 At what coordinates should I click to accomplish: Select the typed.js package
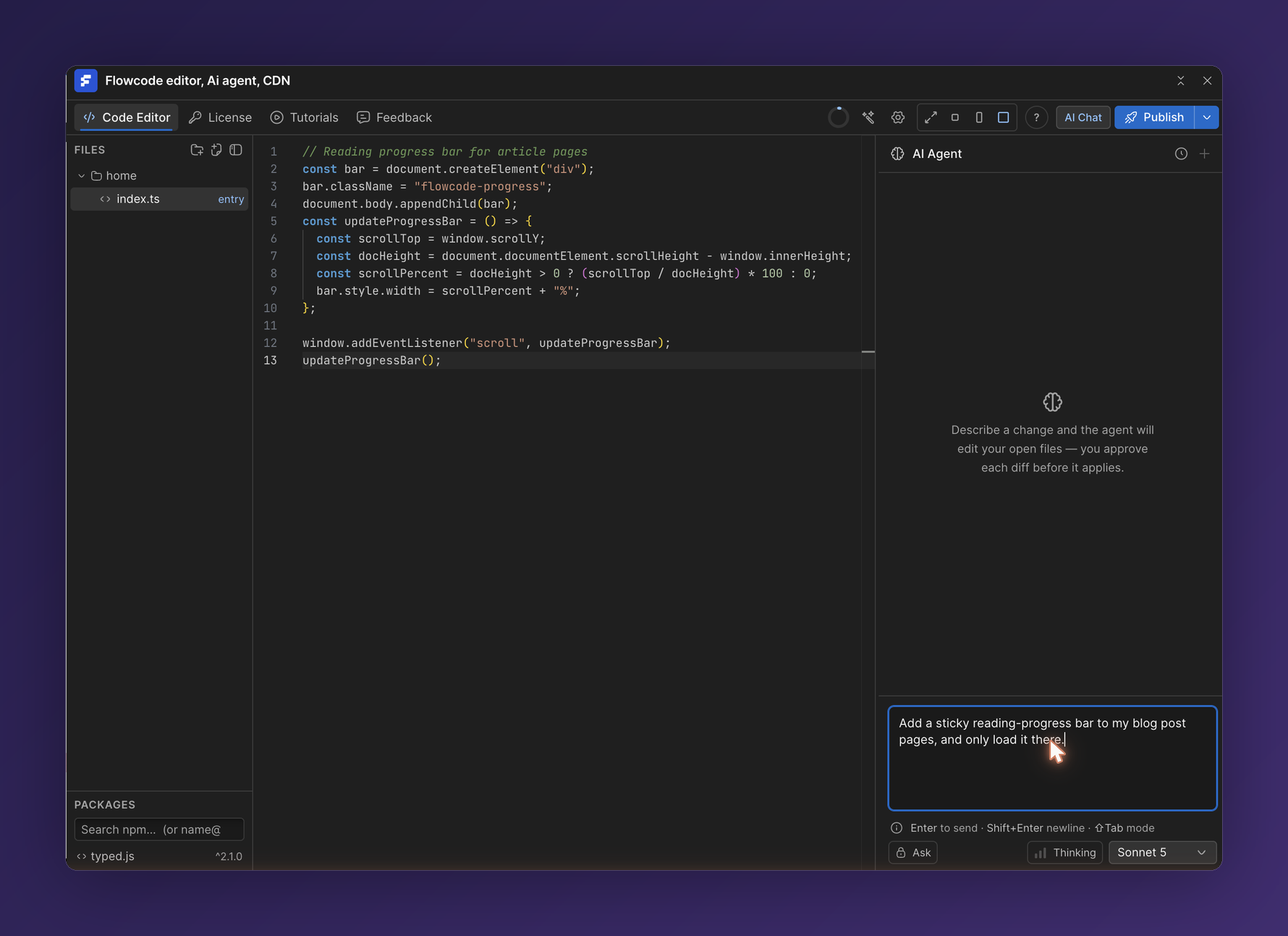click(159, 856)
